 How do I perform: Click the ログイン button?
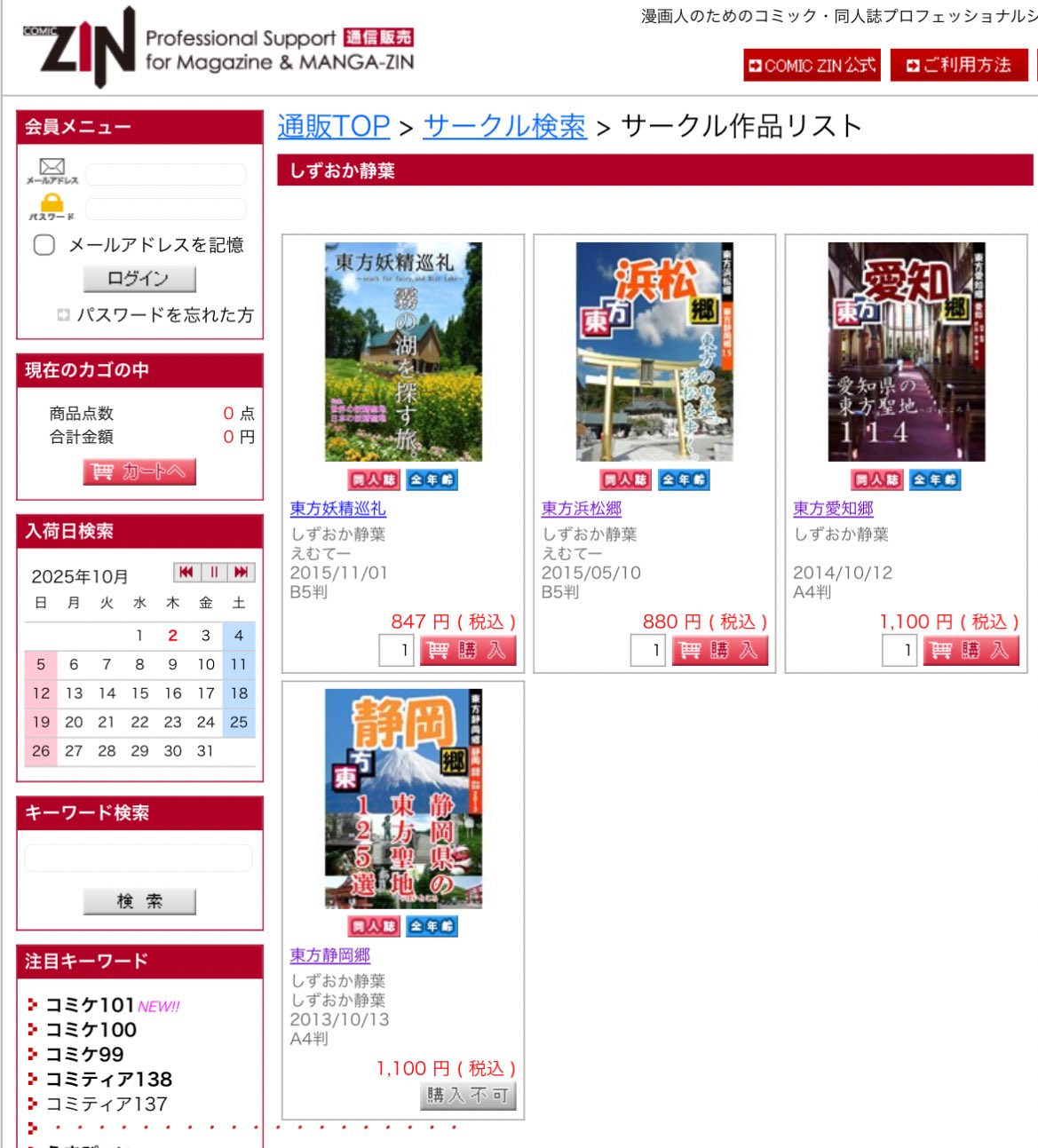pos(138,278)
